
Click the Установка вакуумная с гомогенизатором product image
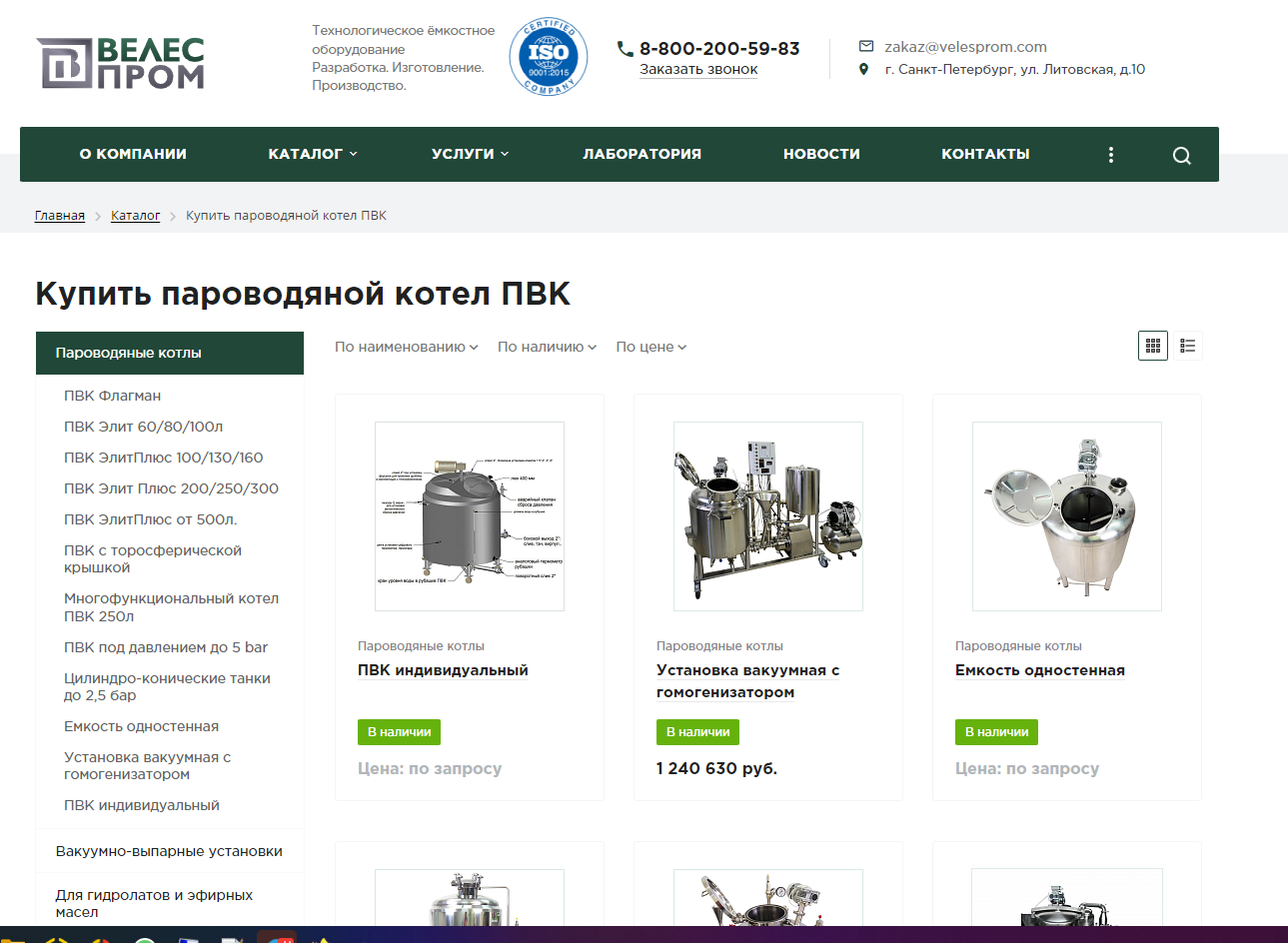(767, 515)
